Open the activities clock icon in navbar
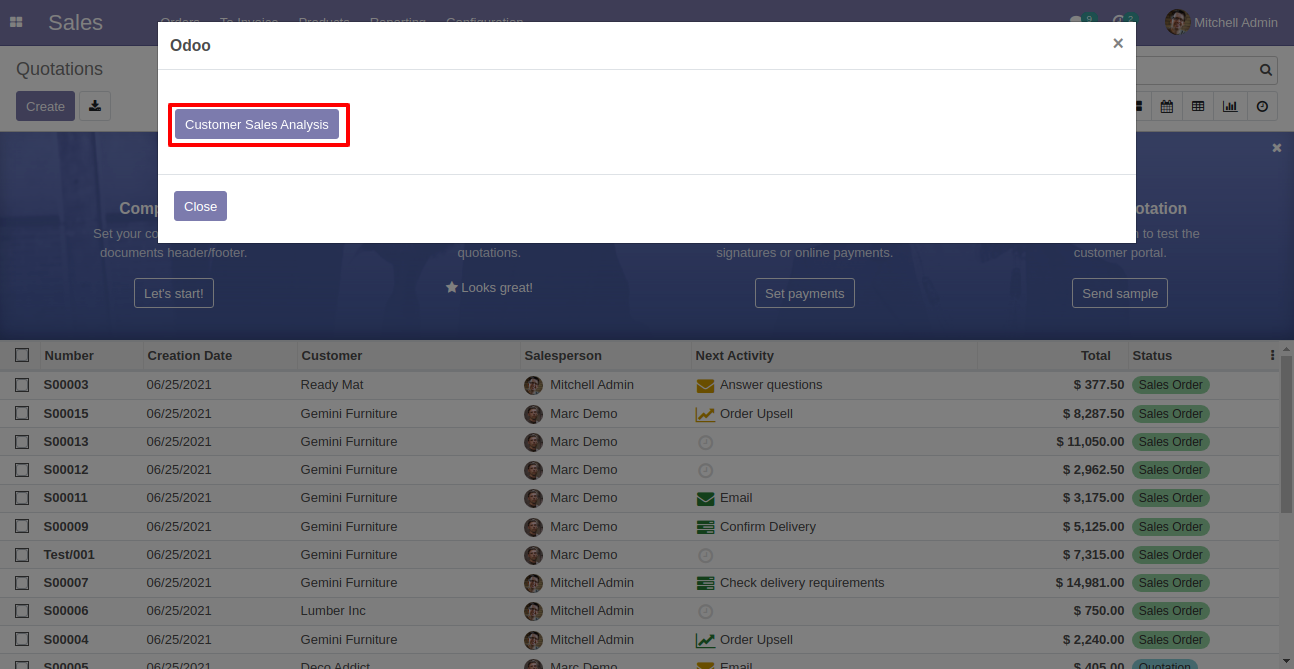Viewport: 1294px width, 669px height. [1118, 21]
